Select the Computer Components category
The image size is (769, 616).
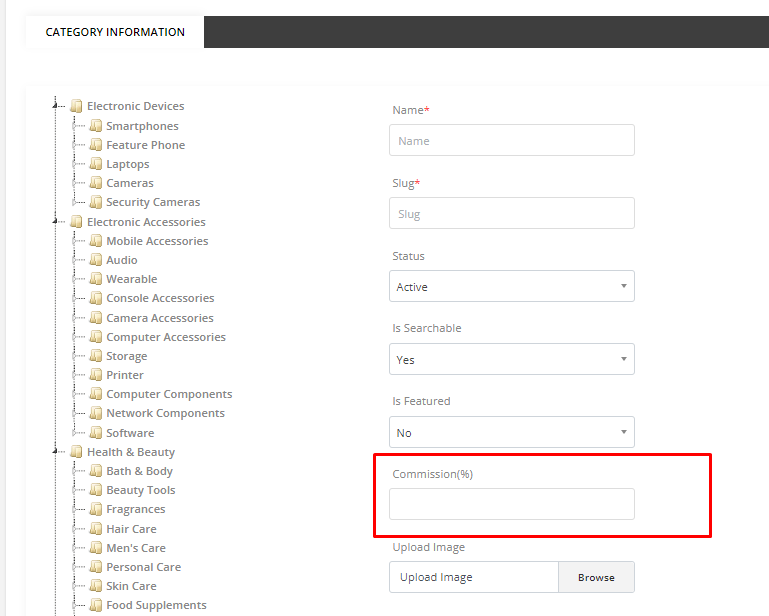[169, 394]
